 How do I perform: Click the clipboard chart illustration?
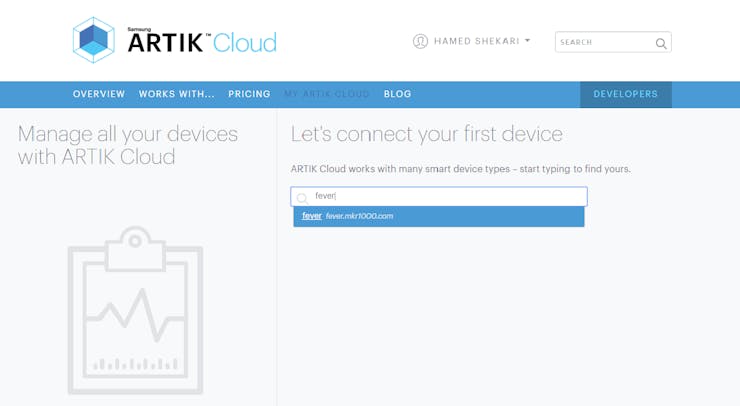(135, 310)
